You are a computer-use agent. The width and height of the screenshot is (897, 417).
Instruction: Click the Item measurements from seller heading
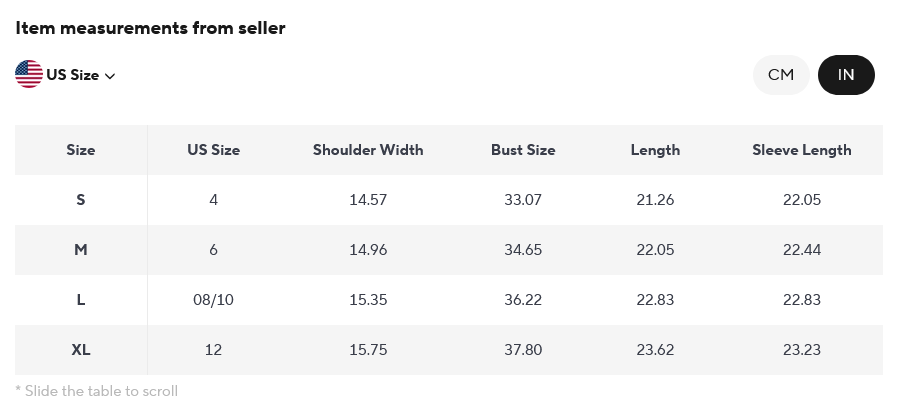[150, 28]
